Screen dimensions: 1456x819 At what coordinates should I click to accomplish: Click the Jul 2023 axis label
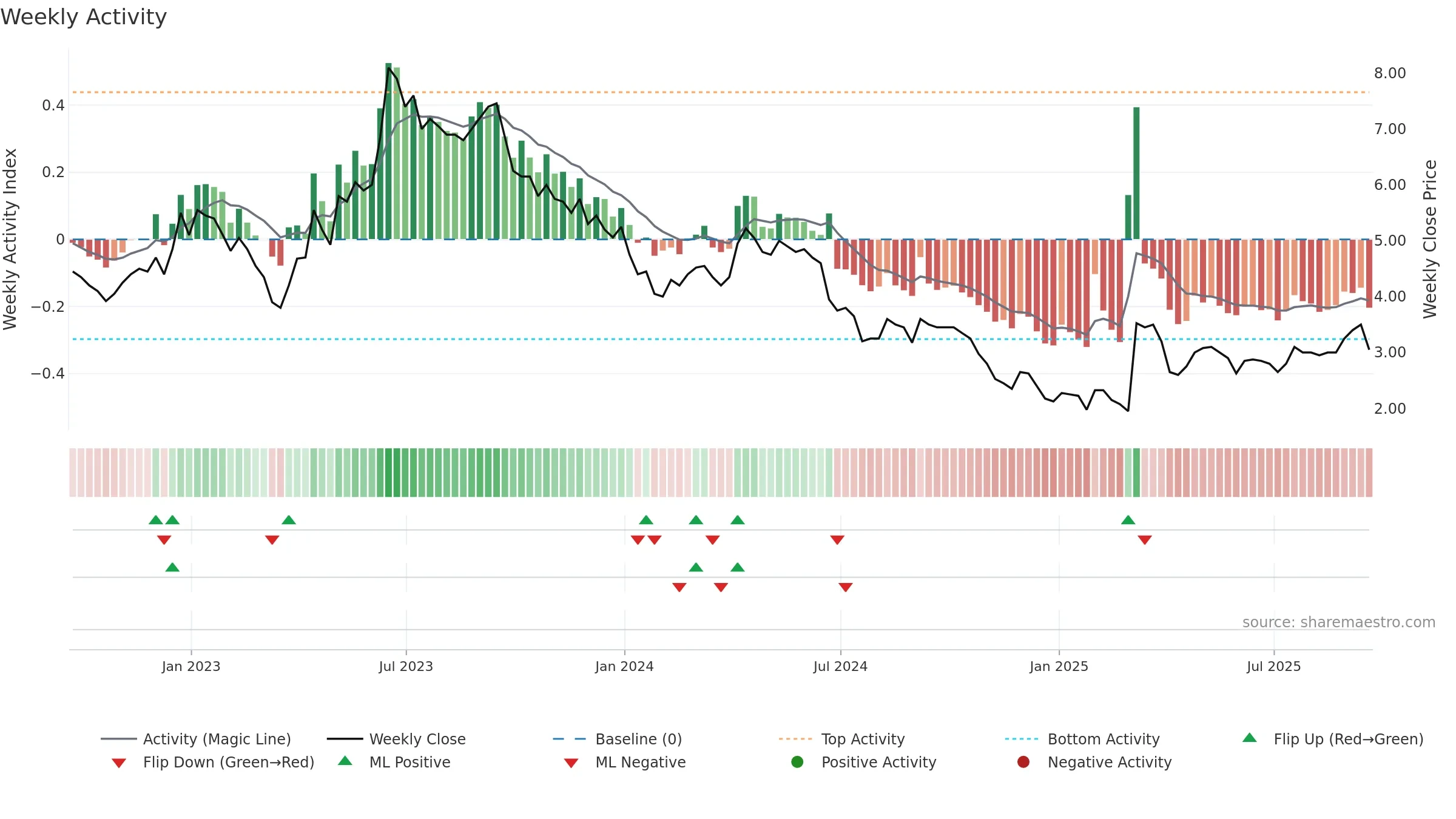[406, 666]
